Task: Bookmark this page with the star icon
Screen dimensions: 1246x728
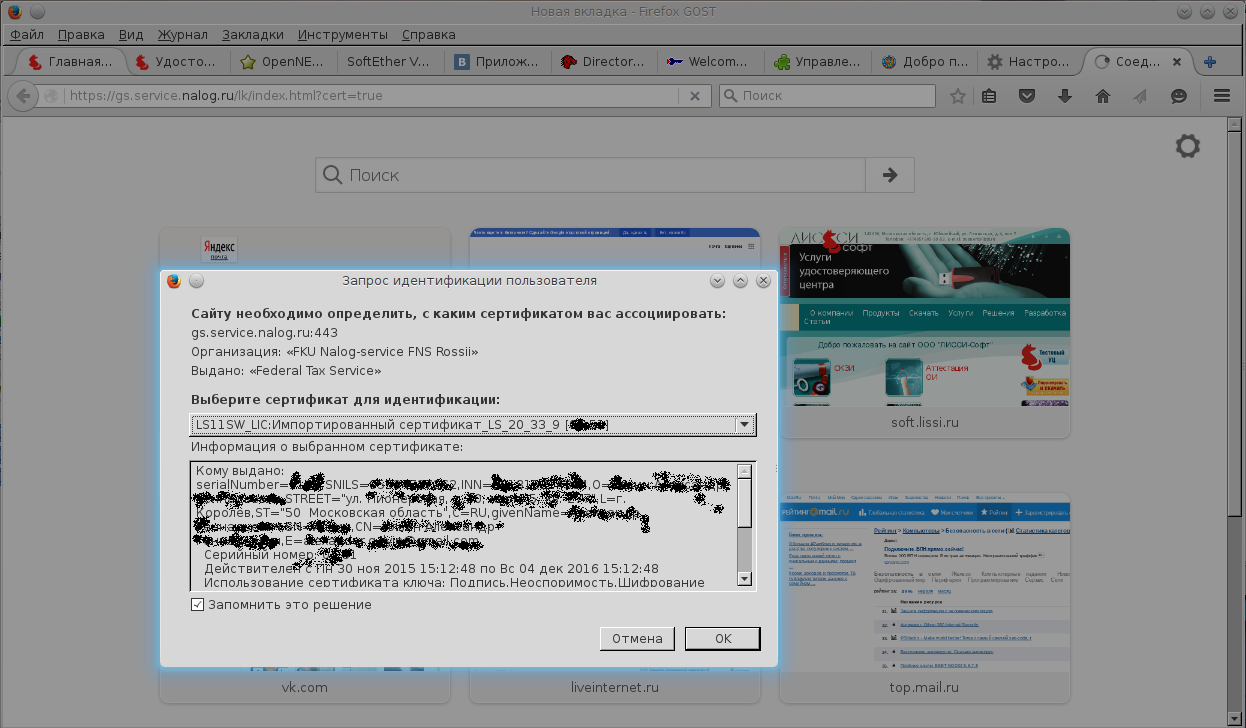Action: tap(958, 96)
